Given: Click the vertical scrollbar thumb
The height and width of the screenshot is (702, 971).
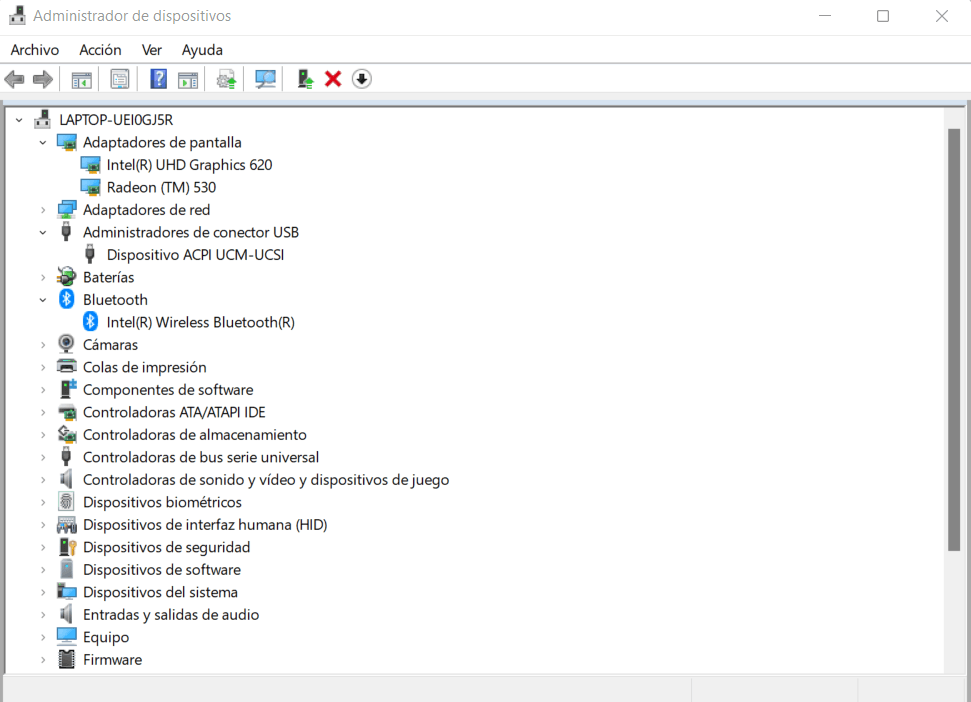Looking at the screenshot, I should click(954, 339).
